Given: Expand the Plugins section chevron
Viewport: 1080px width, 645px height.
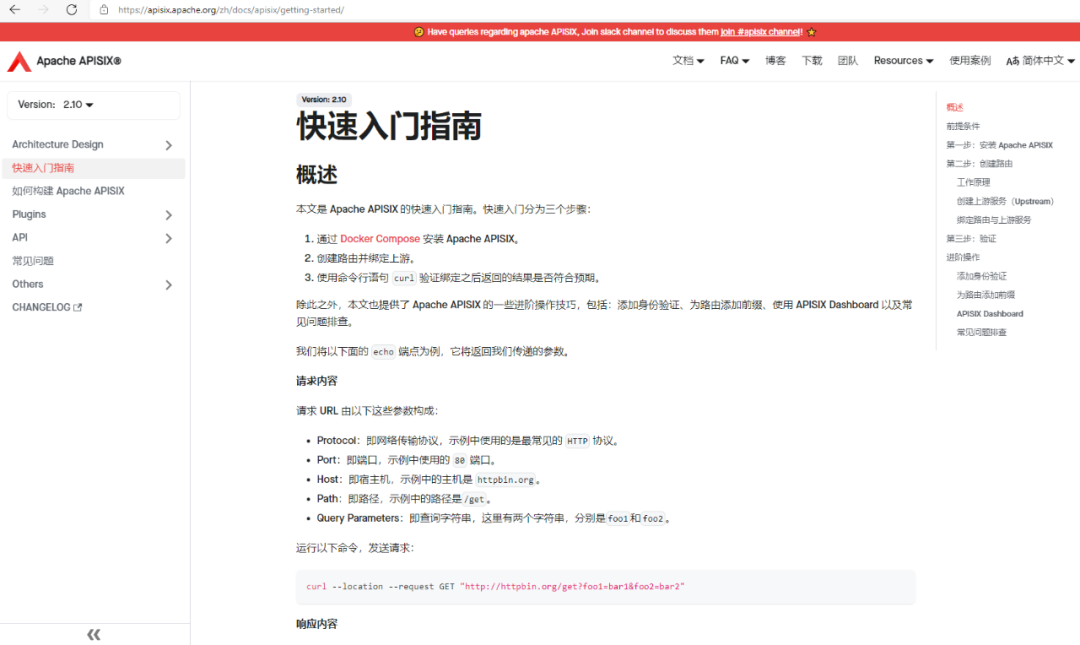Looking at the screenshot, I should 169,215.
